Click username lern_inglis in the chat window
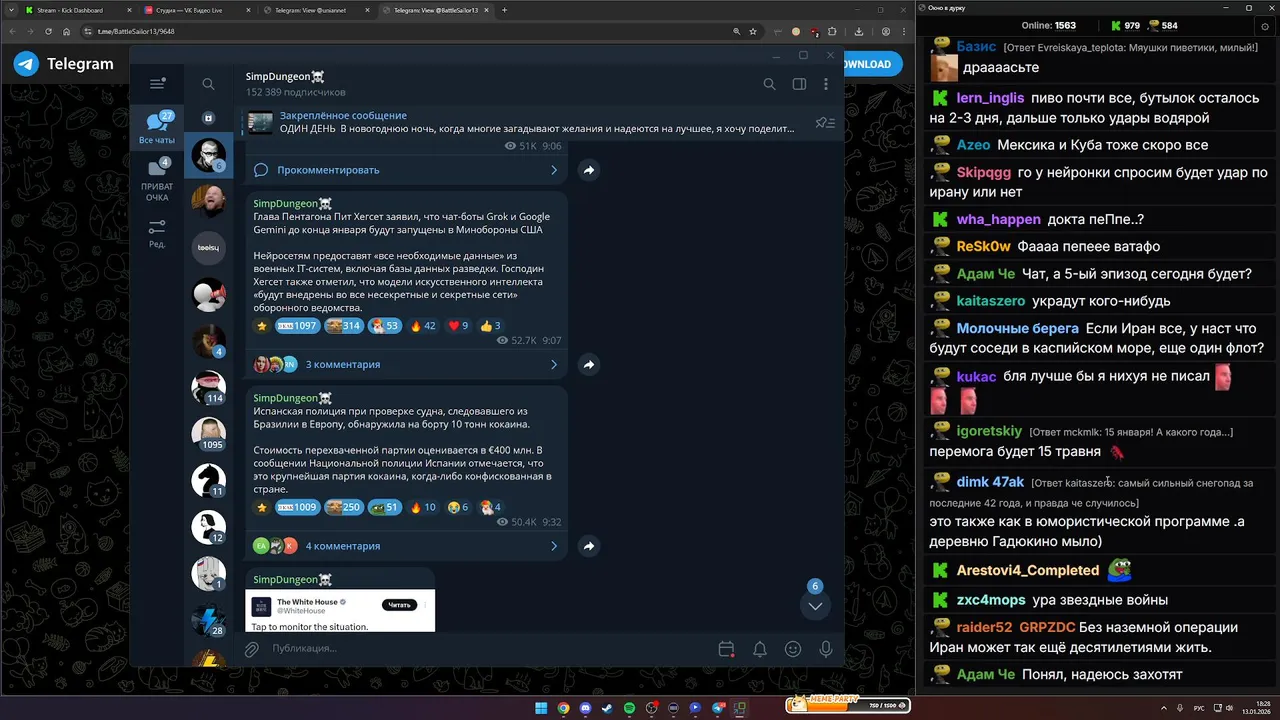 coord(990,98)
